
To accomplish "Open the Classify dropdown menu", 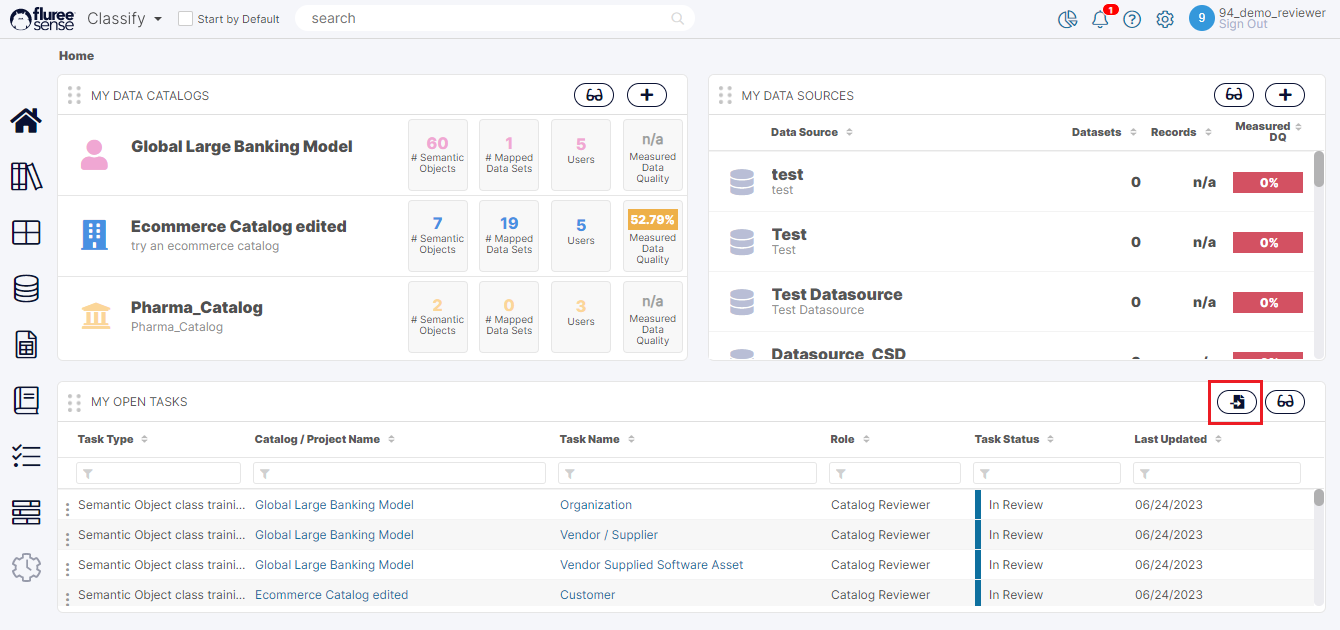I will (125, 19).
